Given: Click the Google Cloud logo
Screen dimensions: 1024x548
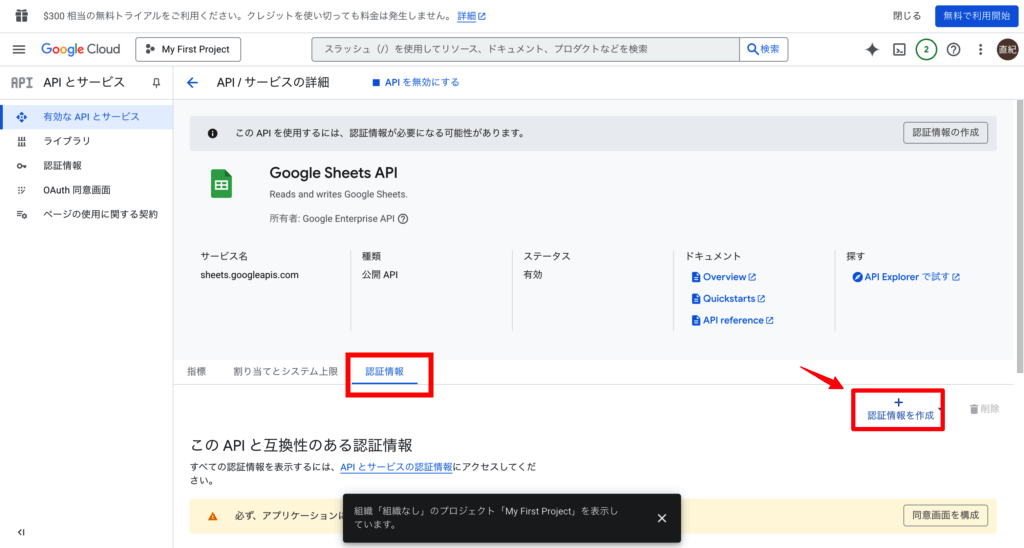Looking at the screenshot, I should click(80, 49).
